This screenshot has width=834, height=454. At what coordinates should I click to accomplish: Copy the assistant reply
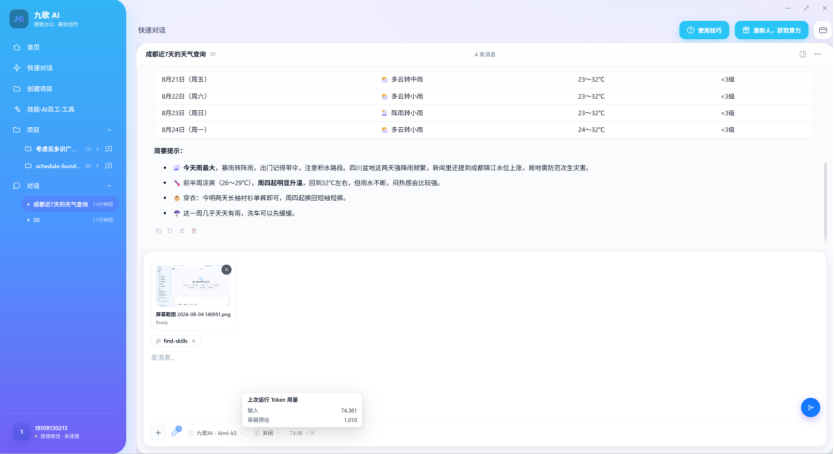(158, 231)
